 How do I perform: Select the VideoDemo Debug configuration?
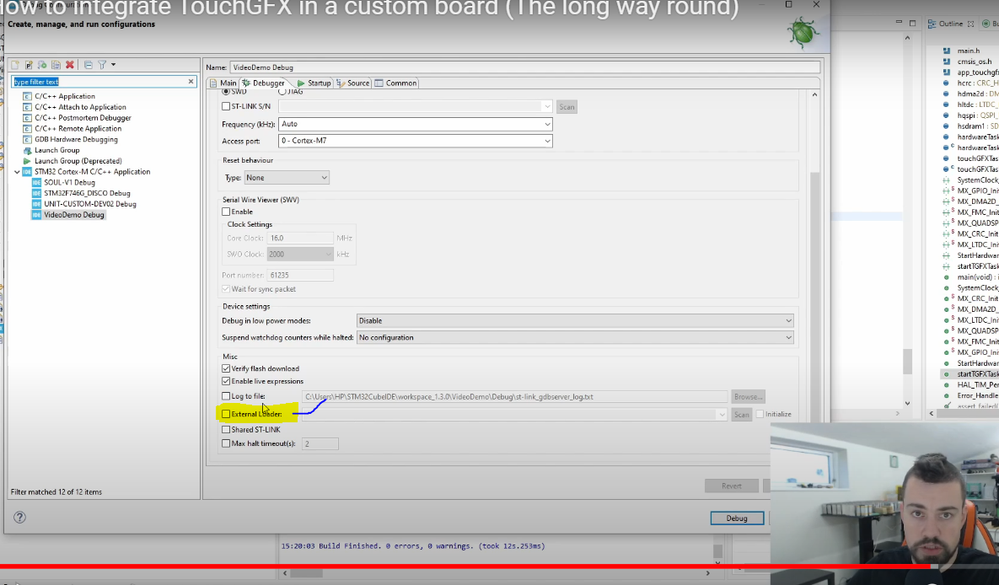(74, 215)
